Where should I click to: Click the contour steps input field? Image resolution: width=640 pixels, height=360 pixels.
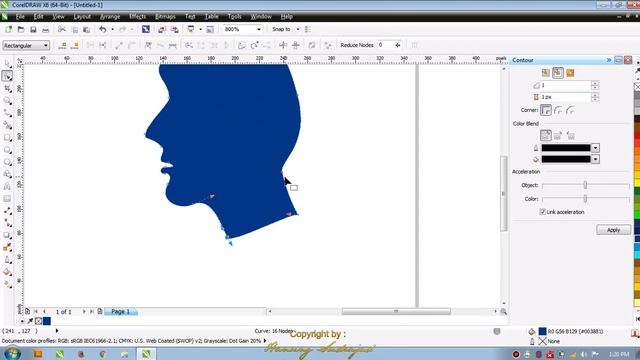tap(565, 85)
